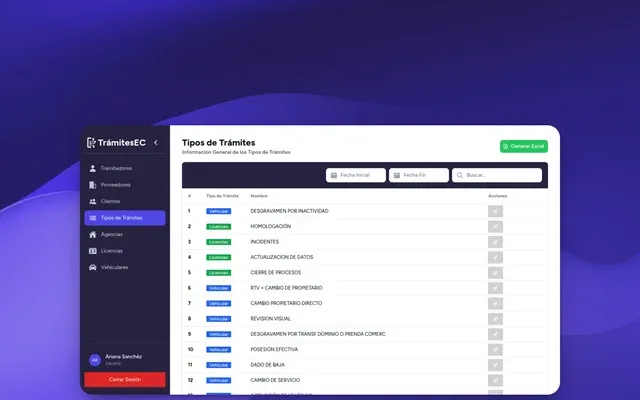Image resolution: width=640 pixels, height=400 pixels.
Task: Click the Tipos de Trámites list icon
Action: (x=93, y=218)
